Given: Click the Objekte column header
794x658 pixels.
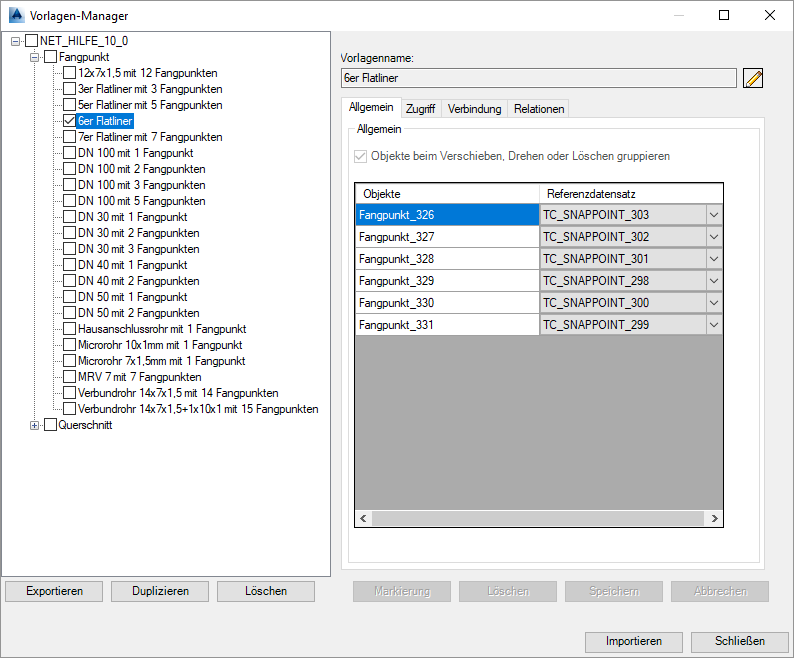Looking at the screenshot, I should click(448, 194).
